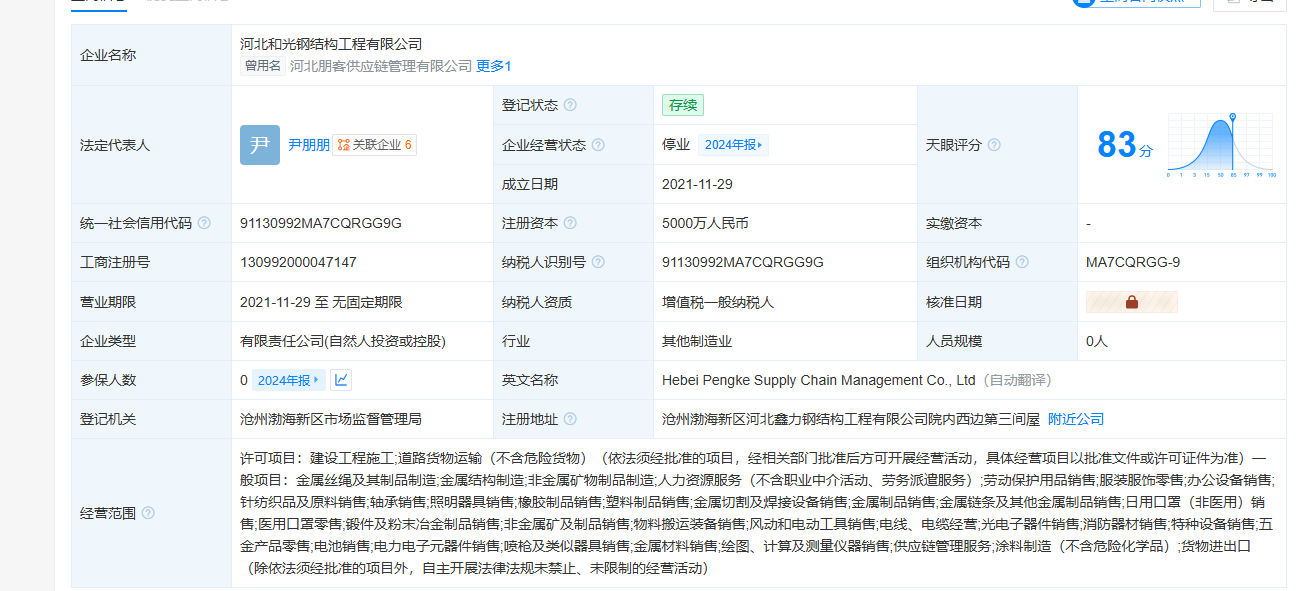Click help icon next to 登记状态
The height and width of the screenshot is (591, 1298).
point(570,105)
